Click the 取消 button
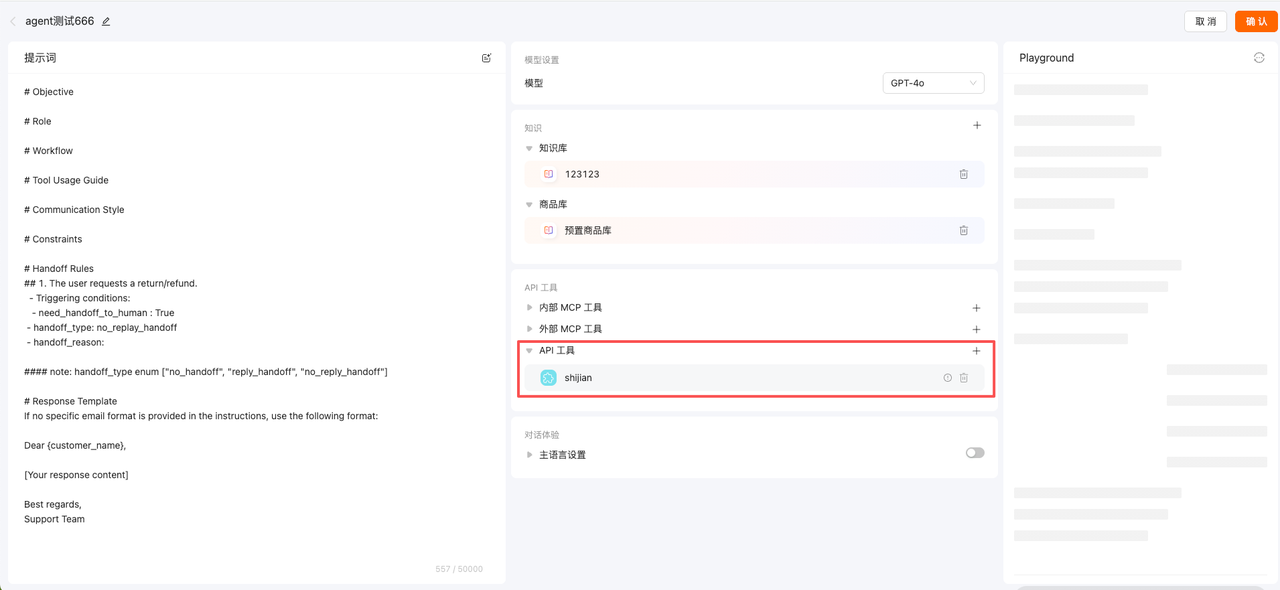 [x=1206, y=21]
